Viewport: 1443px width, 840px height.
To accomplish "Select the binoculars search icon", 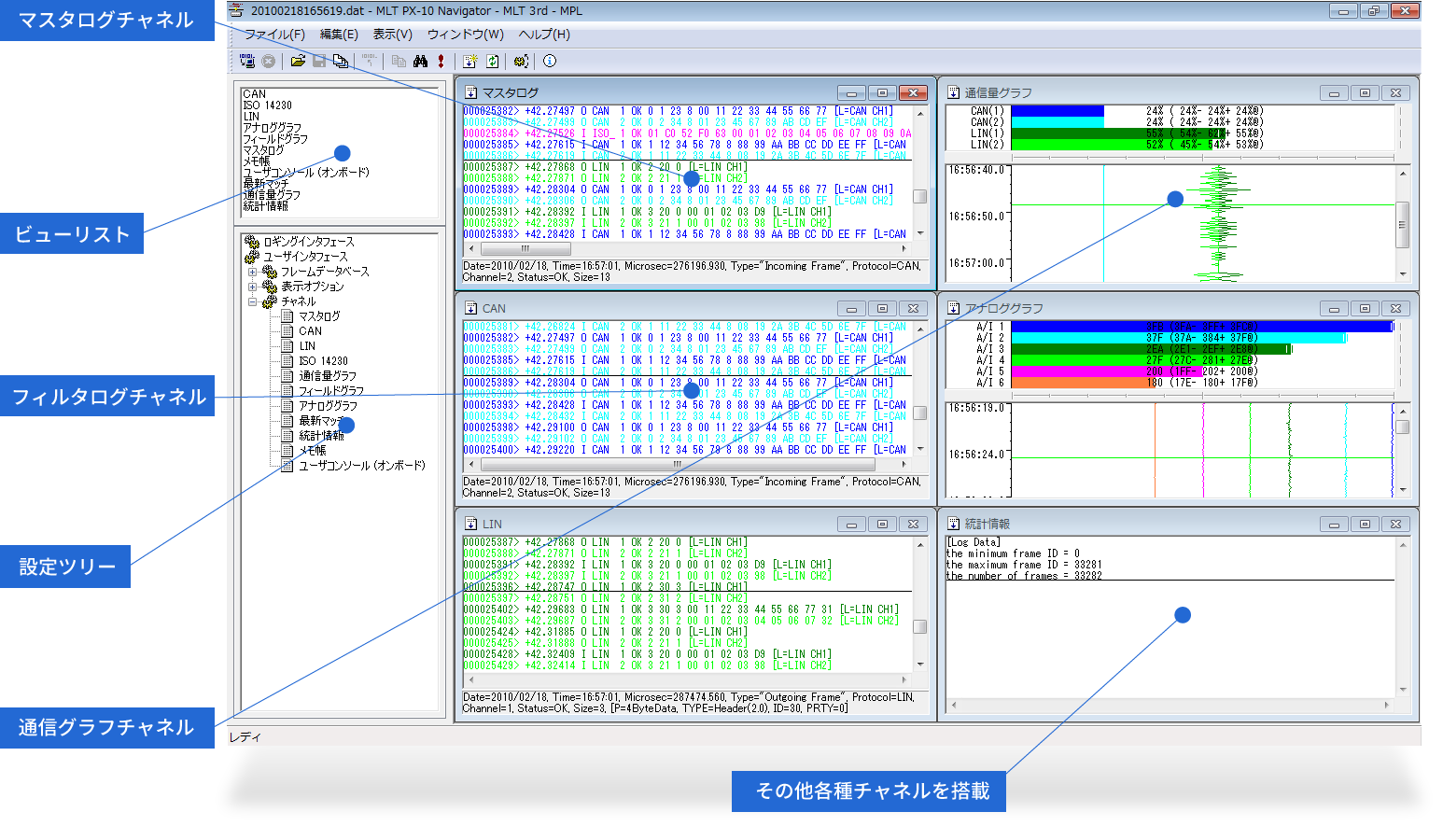I will (x=422, y=61).
